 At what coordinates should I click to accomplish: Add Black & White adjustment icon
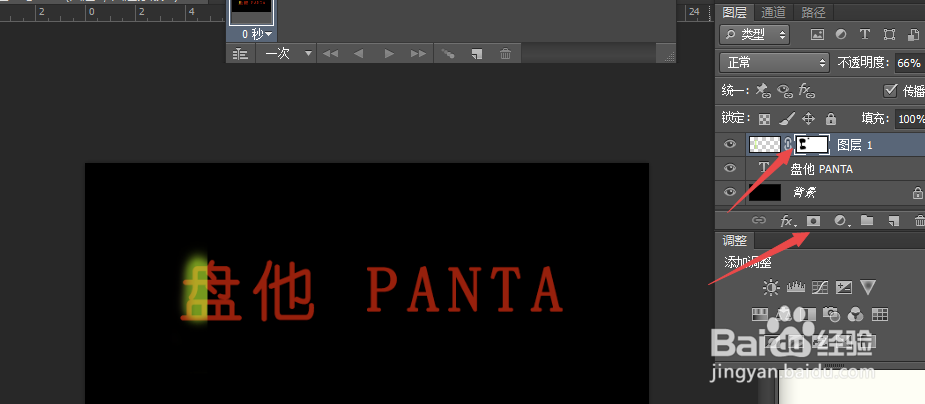808,314
